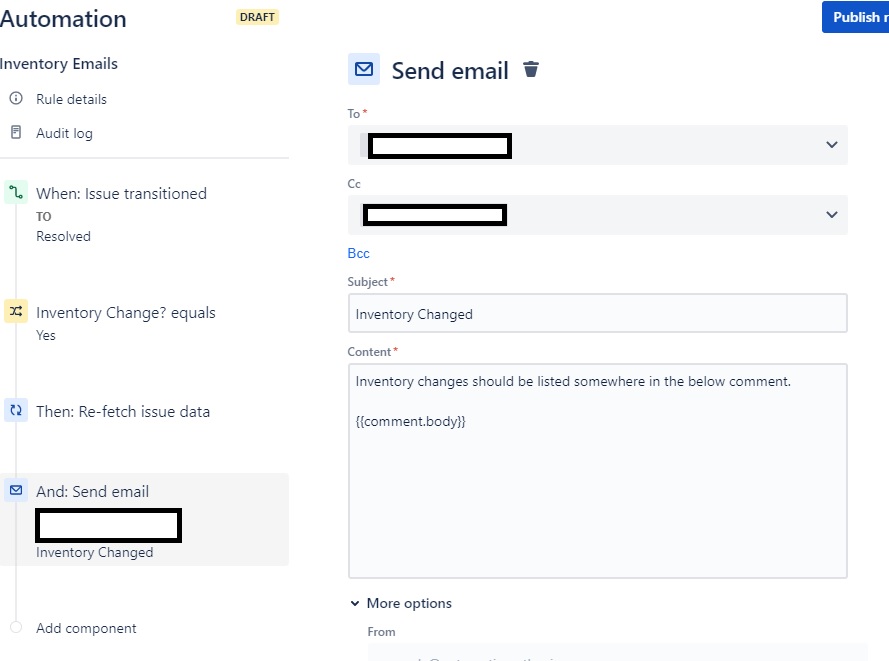Click the Audit log document icon
This screenshot has width=889, height=661.
click(16, 132)
